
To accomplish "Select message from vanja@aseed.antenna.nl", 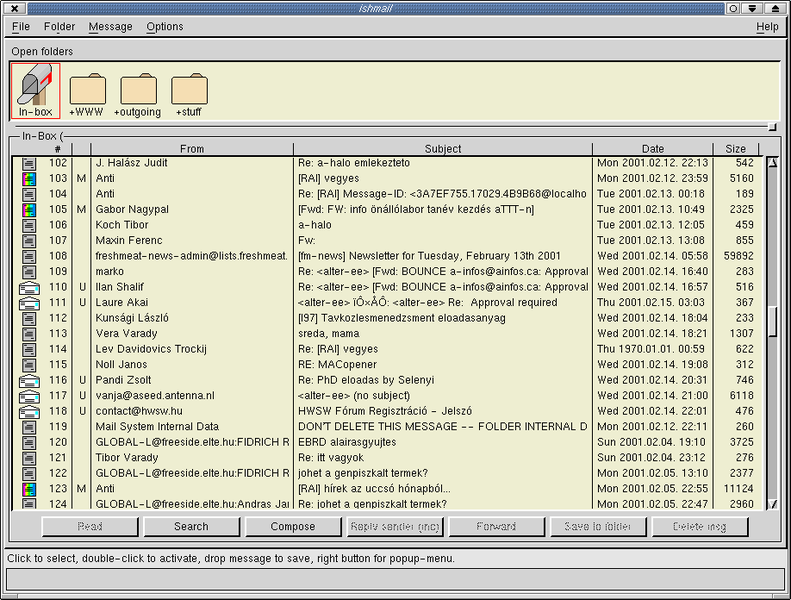I will 155,396.
